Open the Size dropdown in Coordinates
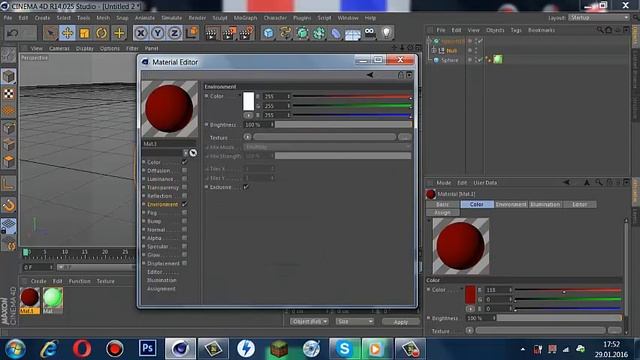640x360 pixels. [354, 322]
